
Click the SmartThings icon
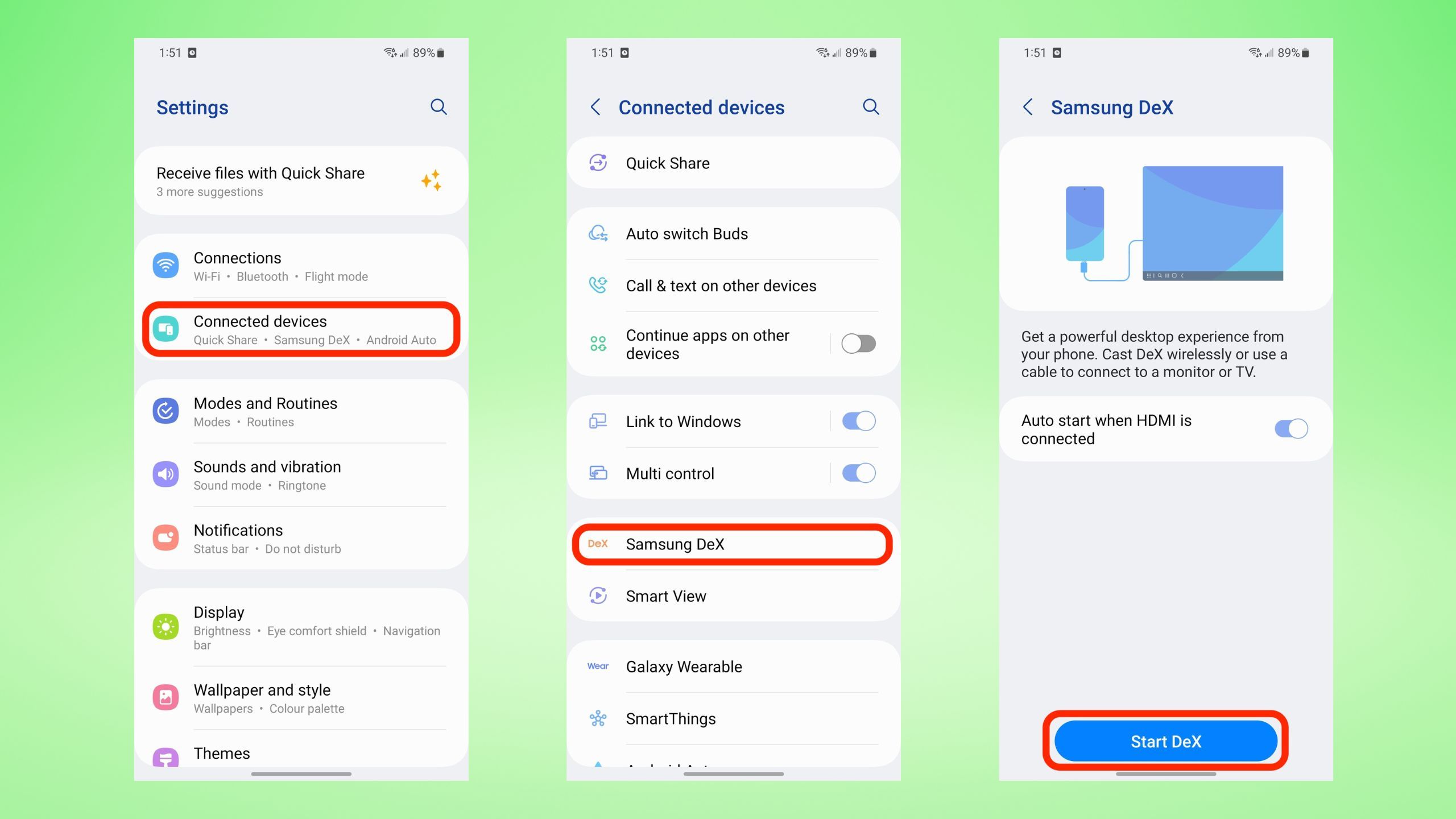(596, 719)
